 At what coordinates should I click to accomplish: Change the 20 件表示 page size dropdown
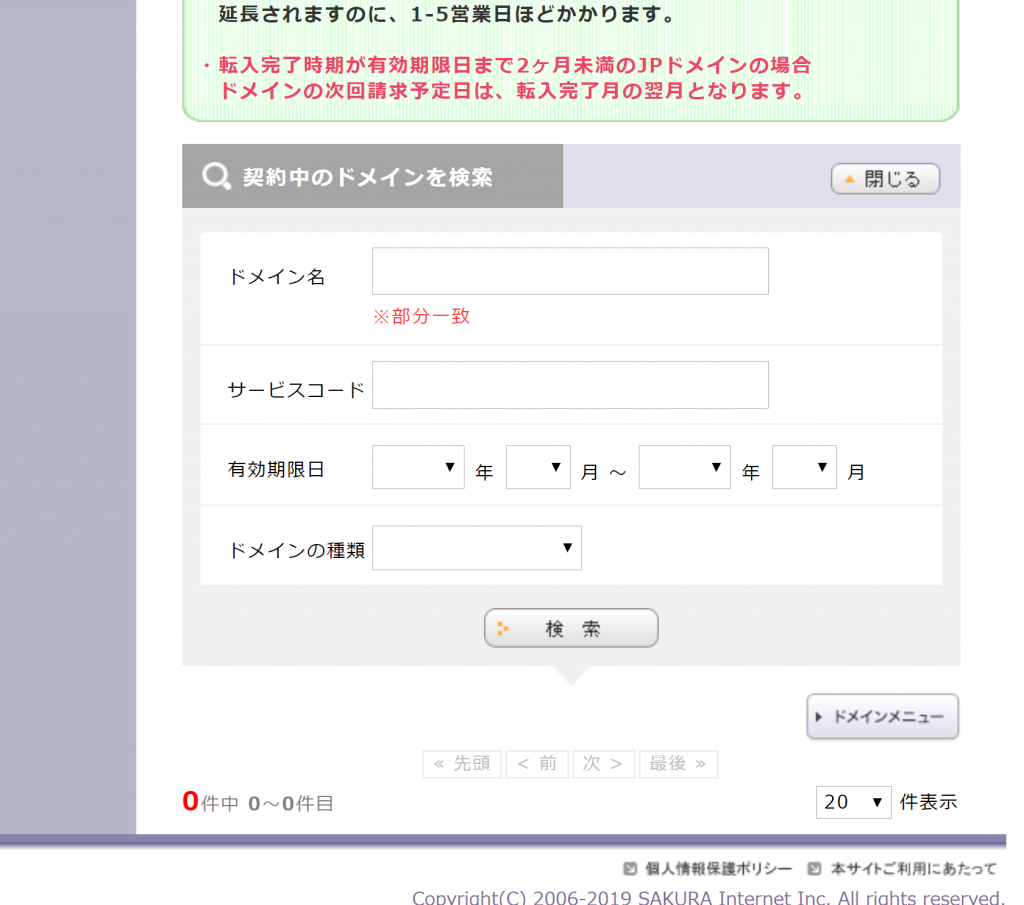point(854,802)
